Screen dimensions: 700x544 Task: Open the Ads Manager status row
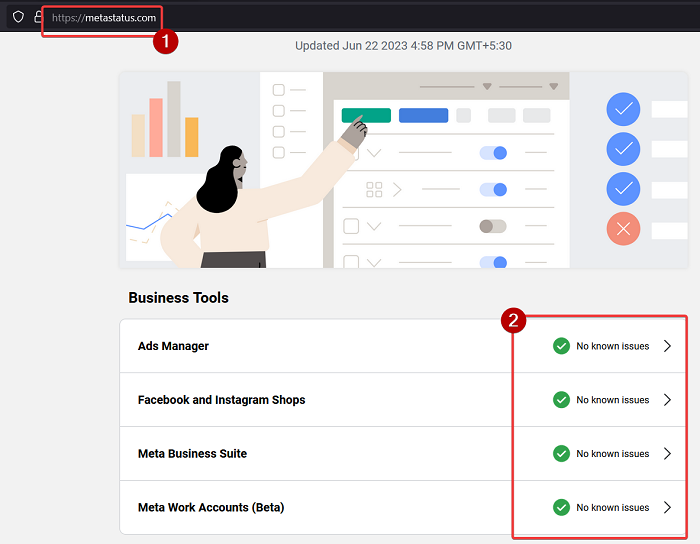[403, 346]
